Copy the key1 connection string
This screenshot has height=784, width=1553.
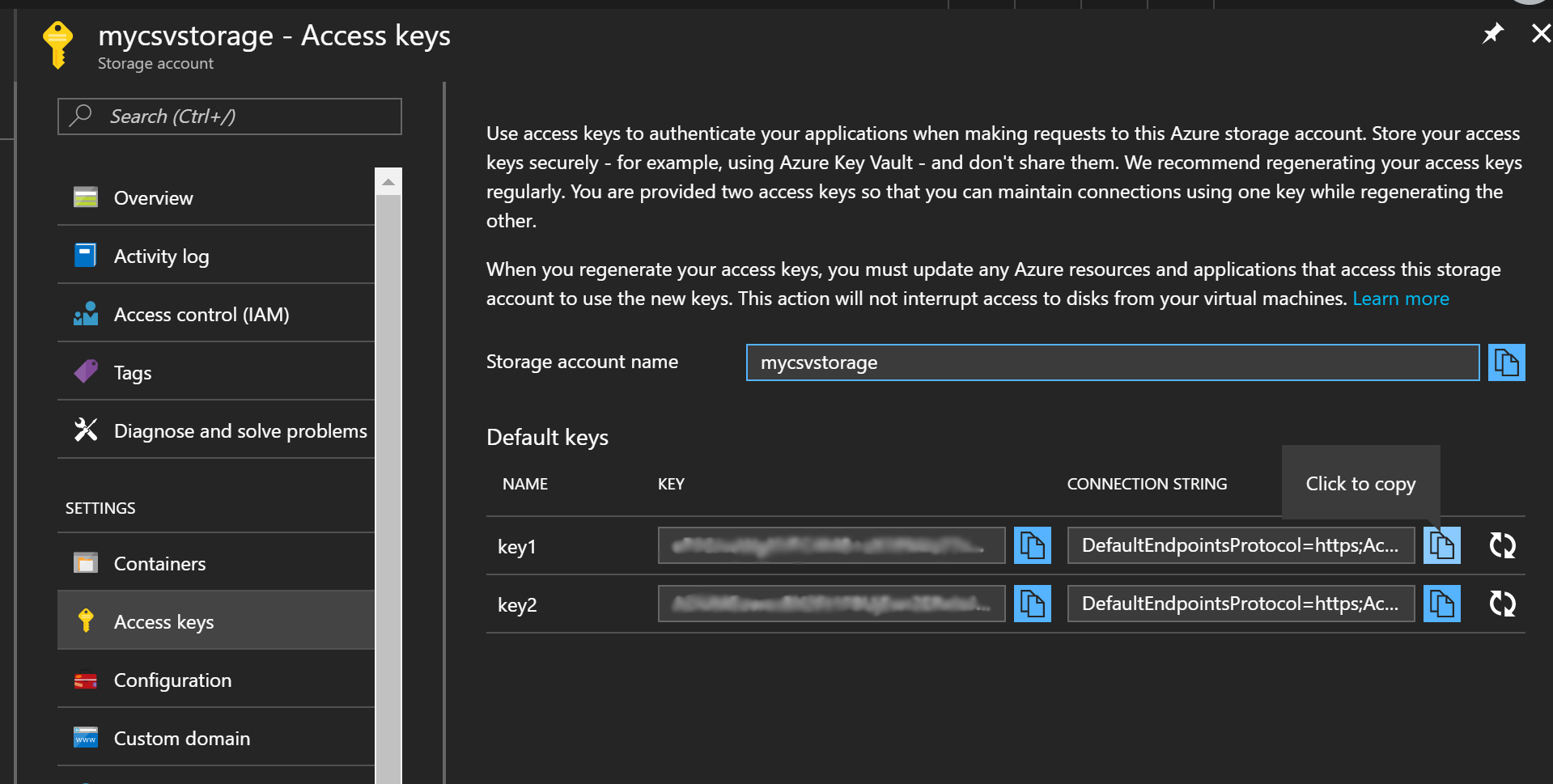[x=1442, y=545]
